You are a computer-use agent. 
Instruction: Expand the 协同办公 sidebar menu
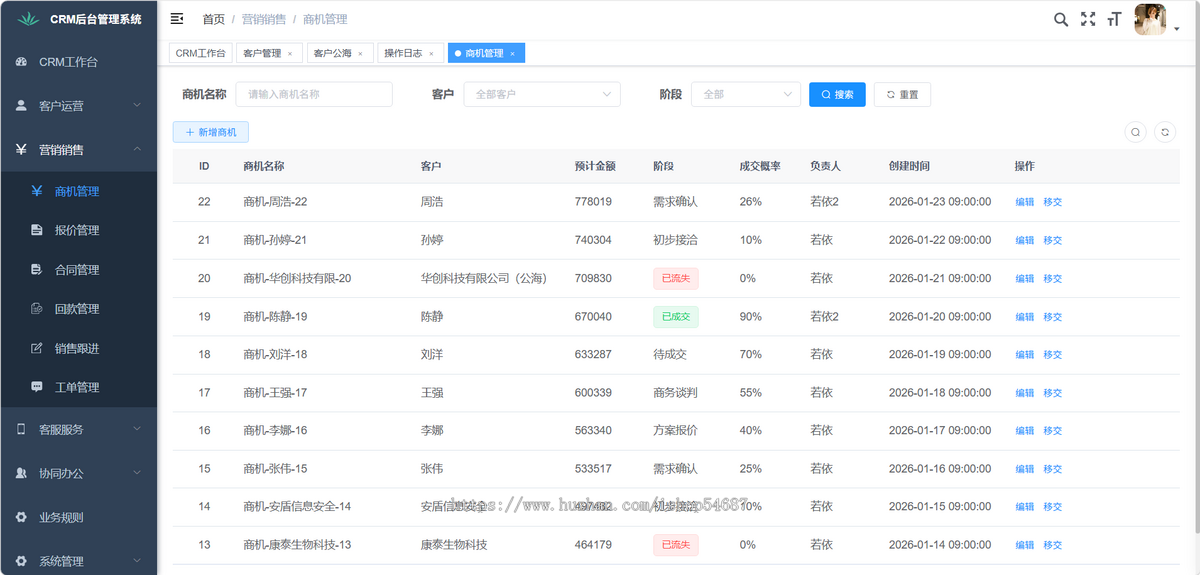click(78, 474)
